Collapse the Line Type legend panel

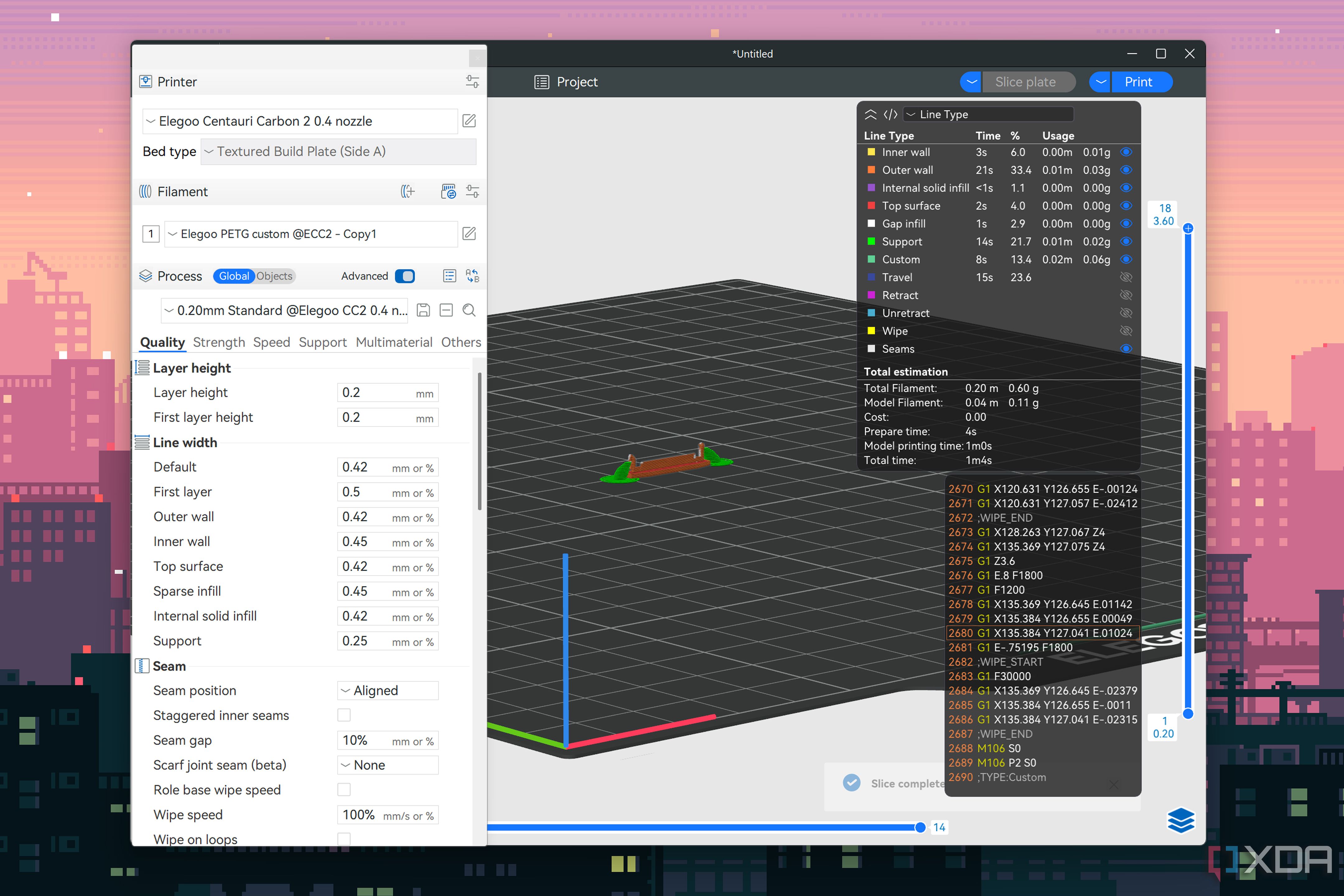(x=870, y=114)
